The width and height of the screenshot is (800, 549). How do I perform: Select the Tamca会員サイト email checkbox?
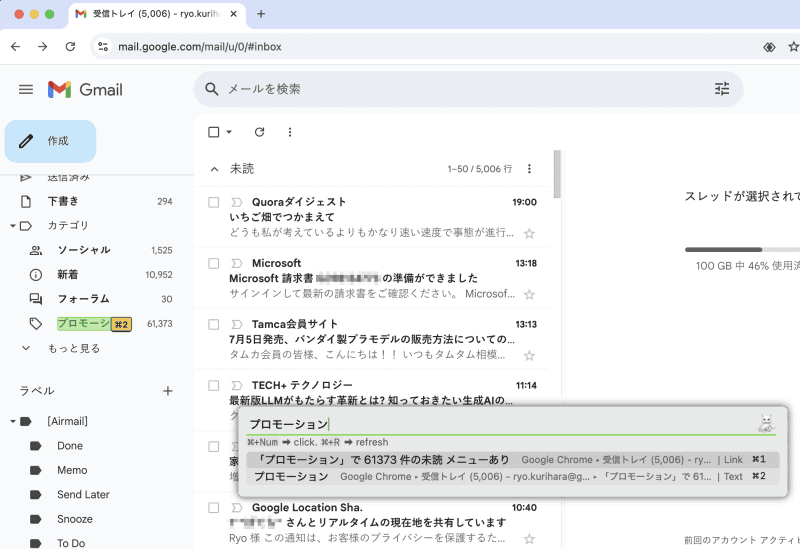(214, 325)
